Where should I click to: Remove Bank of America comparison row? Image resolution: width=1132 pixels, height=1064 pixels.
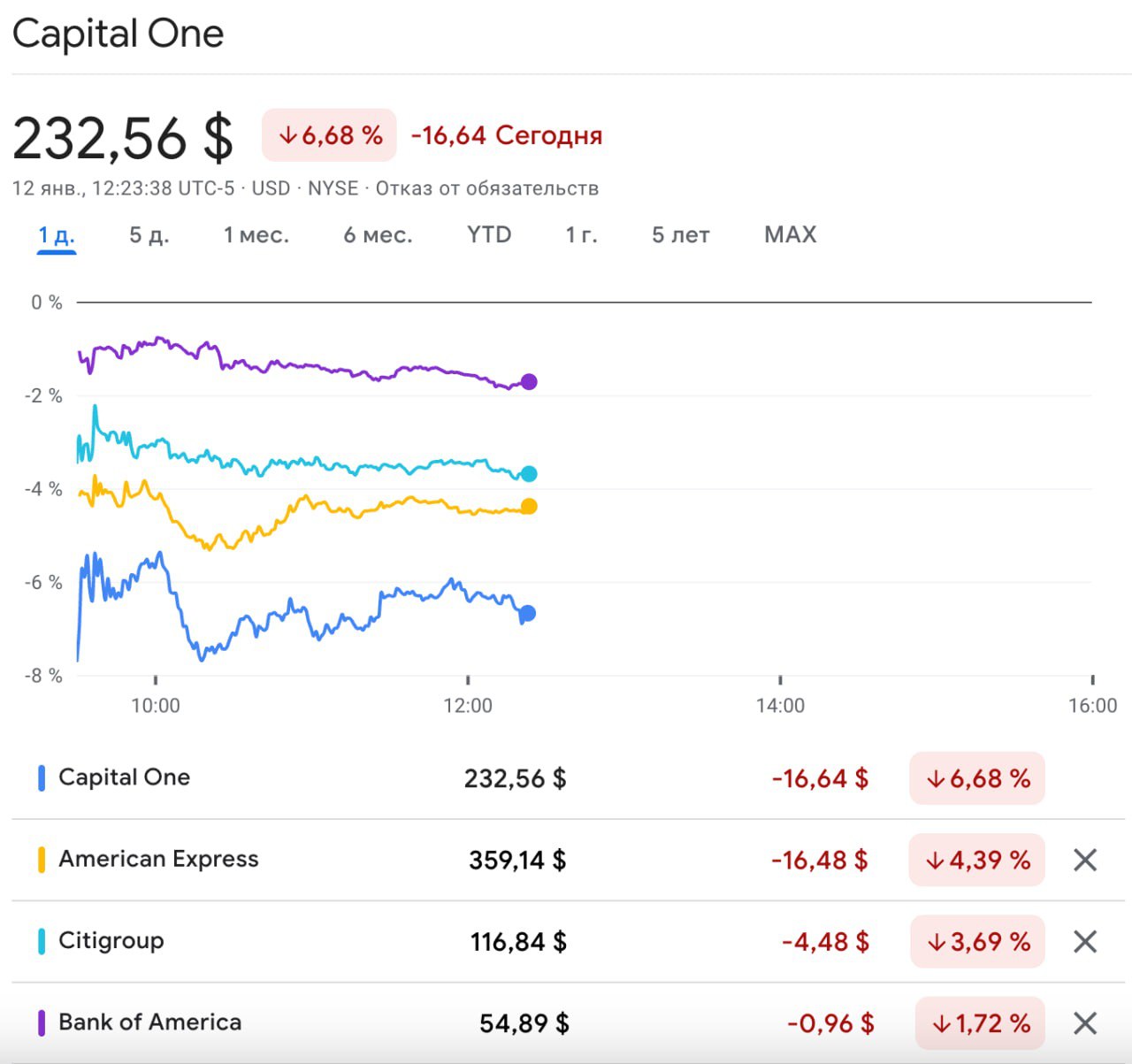[x=1084, y=1023]
